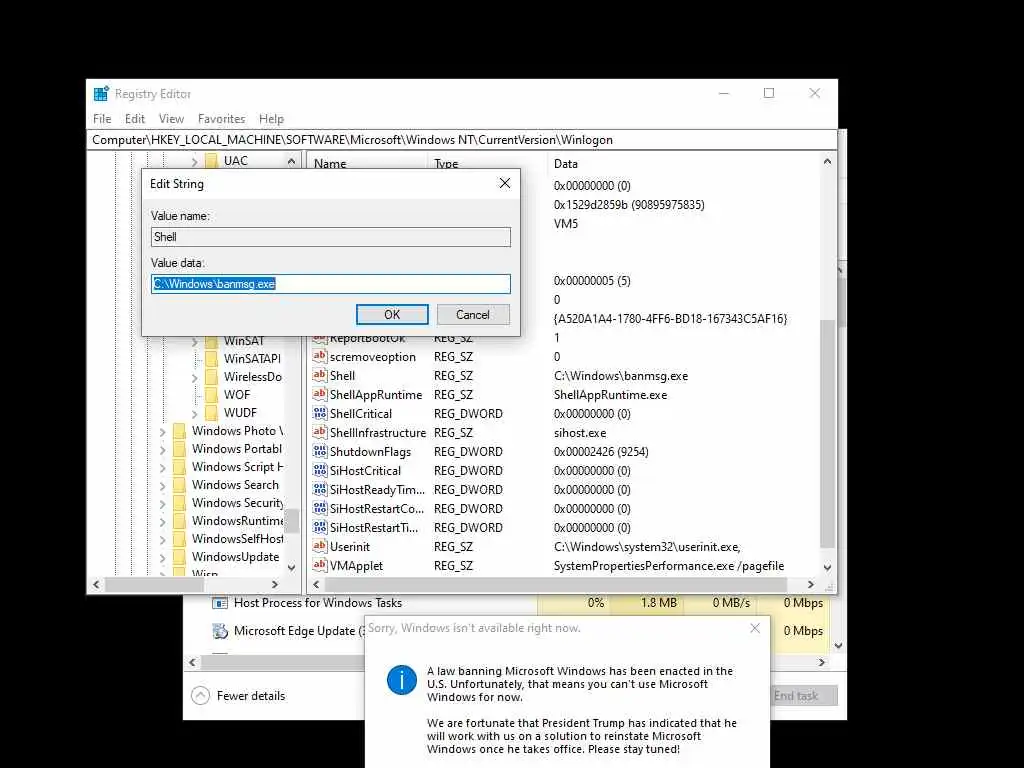Click Fewer details in Task Manager
The width and height of the screenshot is (1024, 768).
tap(251, 696)
